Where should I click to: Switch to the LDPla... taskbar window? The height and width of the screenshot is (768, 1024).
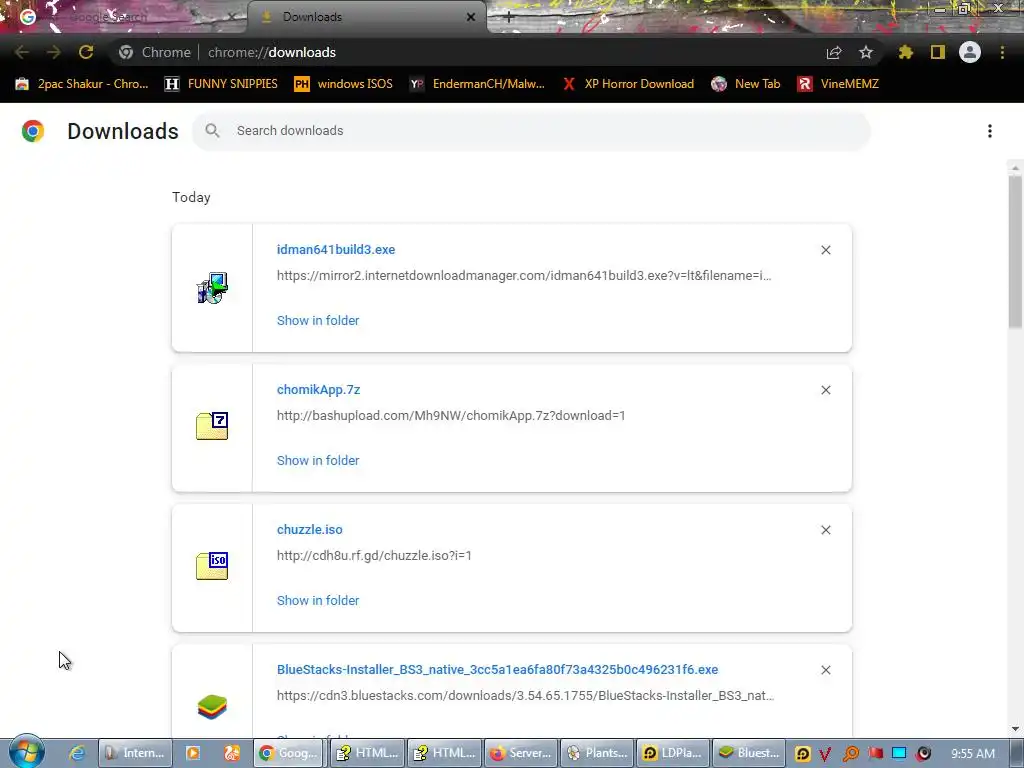tap(673, 753)
